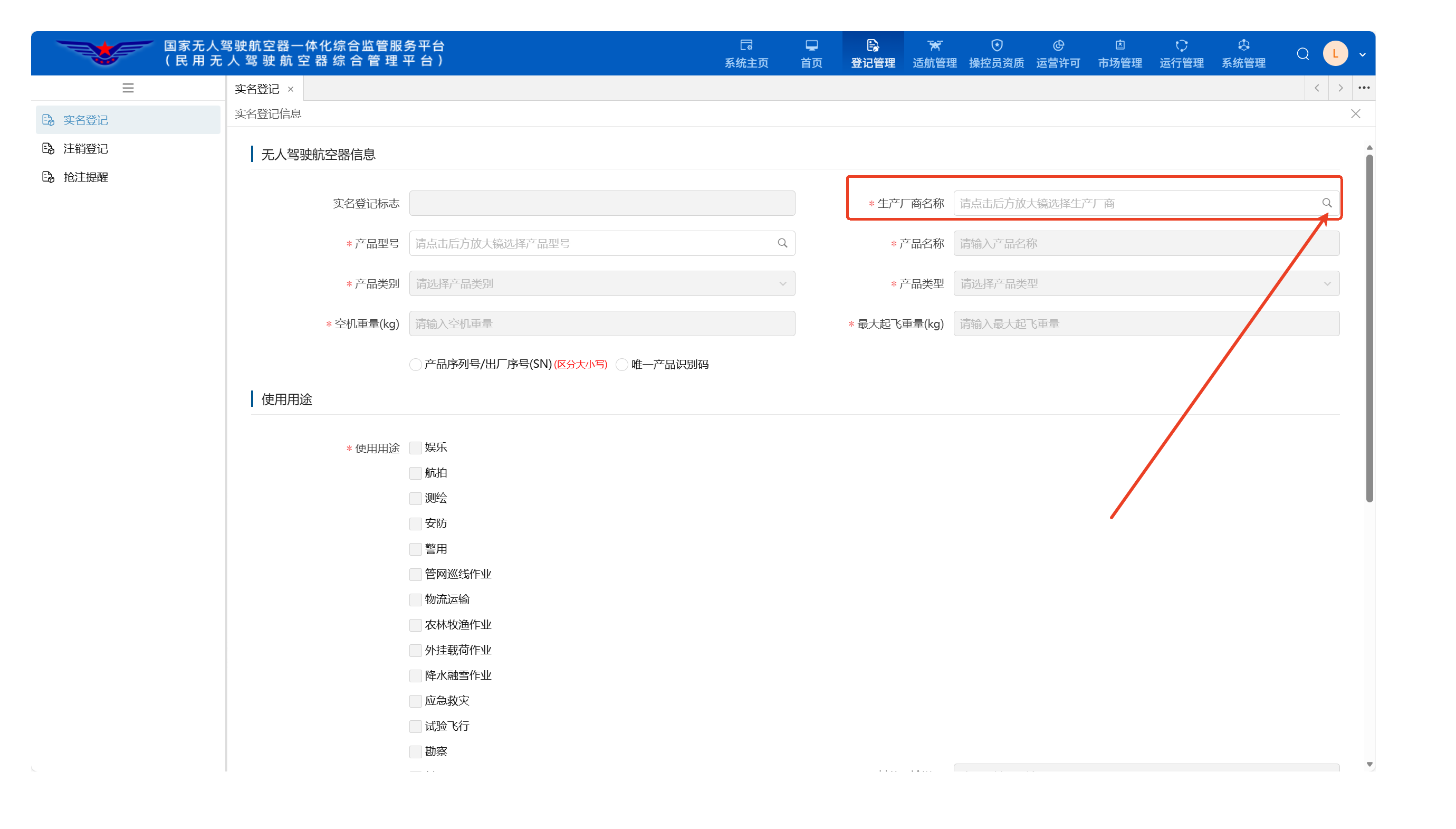Viewport: 1456px width, 829px height.
Task: Expand the 产品类别 dropdown
Action: click(601, 283)
